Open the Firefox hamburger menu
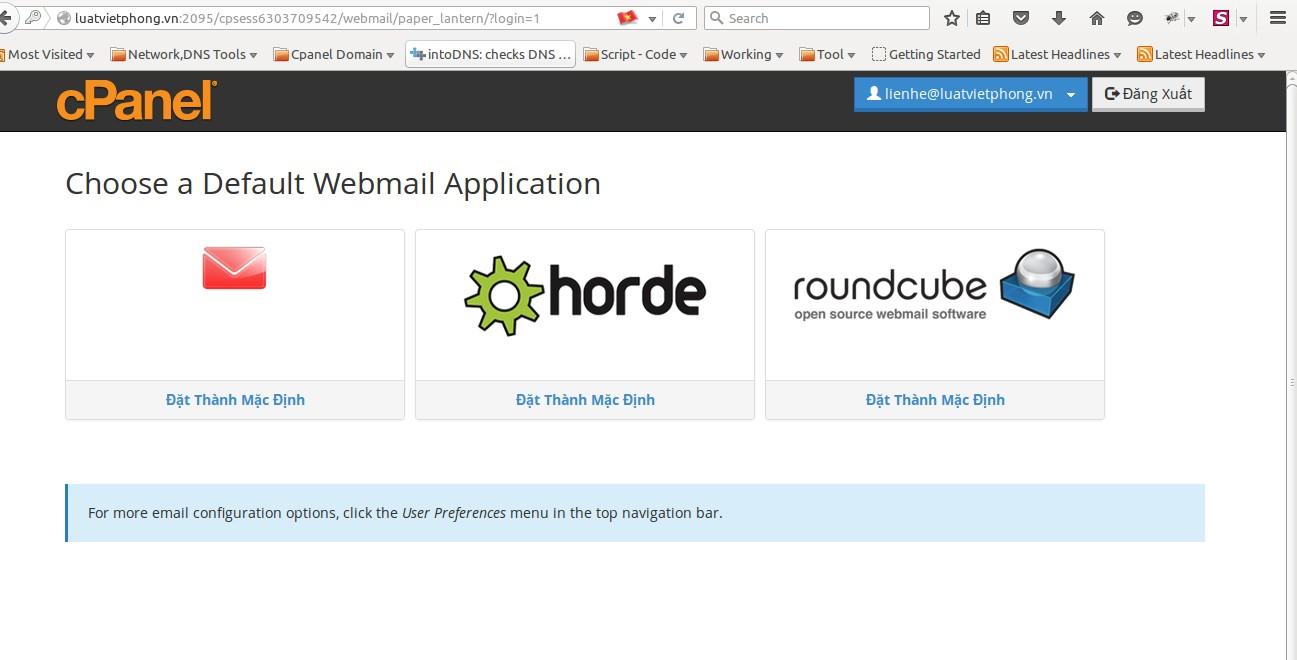The width and height of the screenshot is (1297, 660). click(x=1277, y=18)
